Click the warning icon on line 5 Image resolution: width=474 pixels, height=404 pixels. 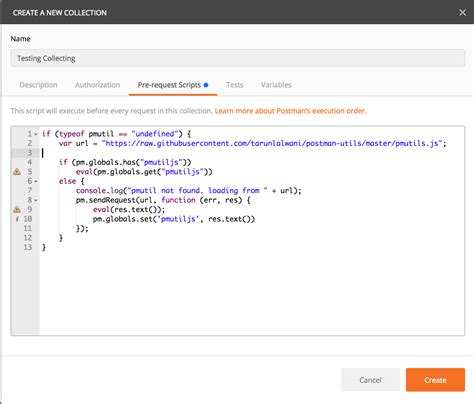17,172
